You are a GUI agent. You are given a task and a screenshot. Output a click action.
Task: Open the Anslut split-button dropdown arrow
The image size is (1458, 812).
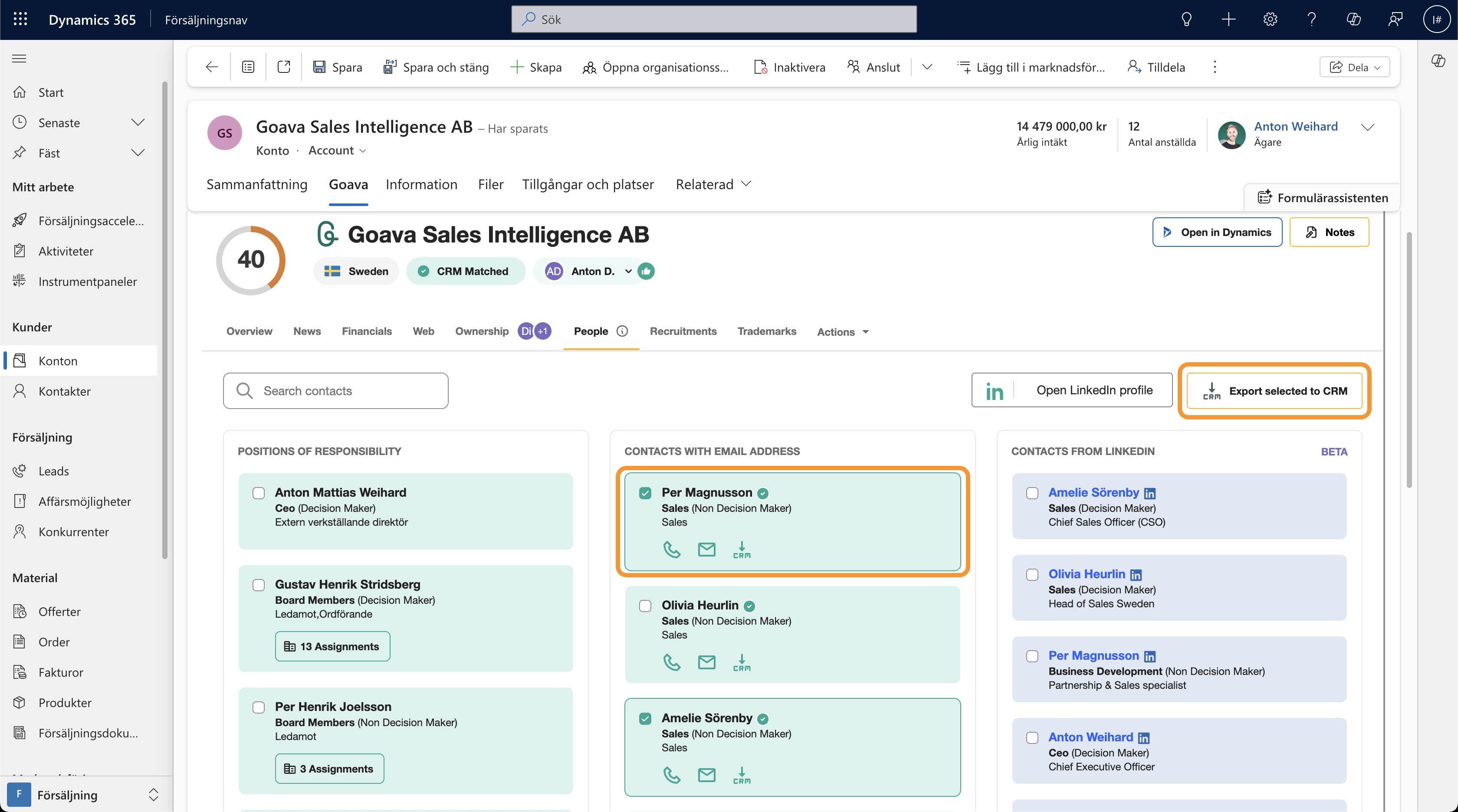click(926, 67)
